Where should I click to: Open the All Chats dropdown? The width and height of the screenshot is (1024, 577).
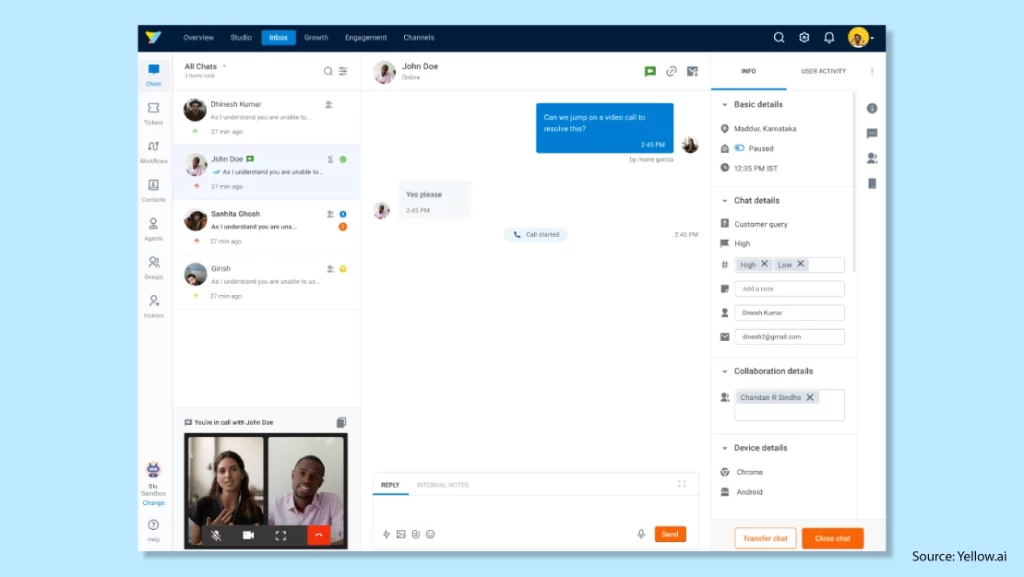[205, 67]
